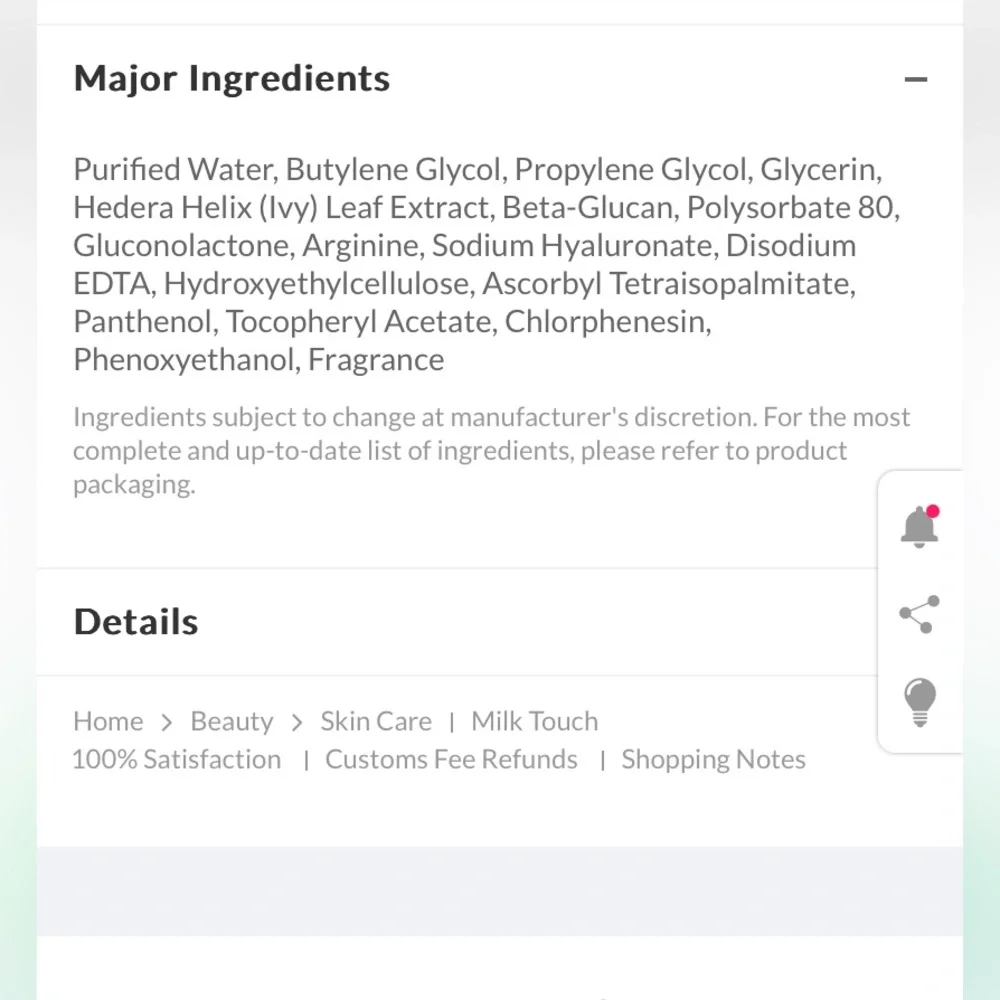Open the Beauty category link

coord(232,721)
